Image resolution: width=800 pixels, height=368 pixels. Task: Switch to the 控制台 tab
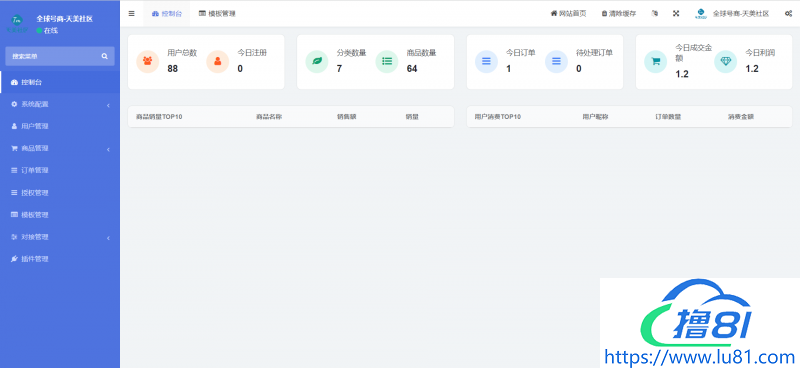(166, 14)
